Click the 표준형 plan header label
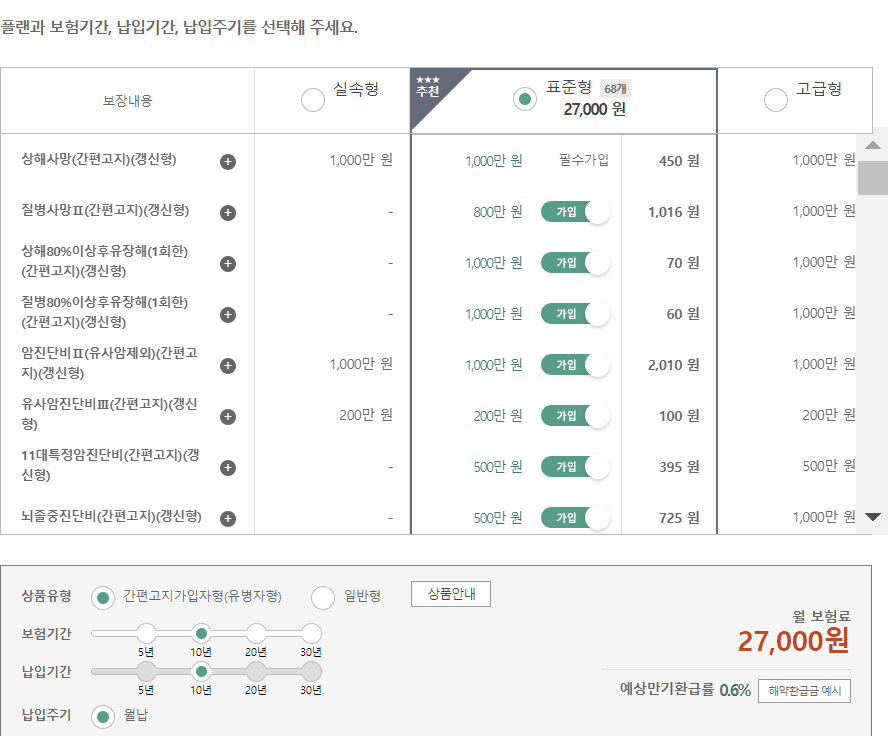 569,87
